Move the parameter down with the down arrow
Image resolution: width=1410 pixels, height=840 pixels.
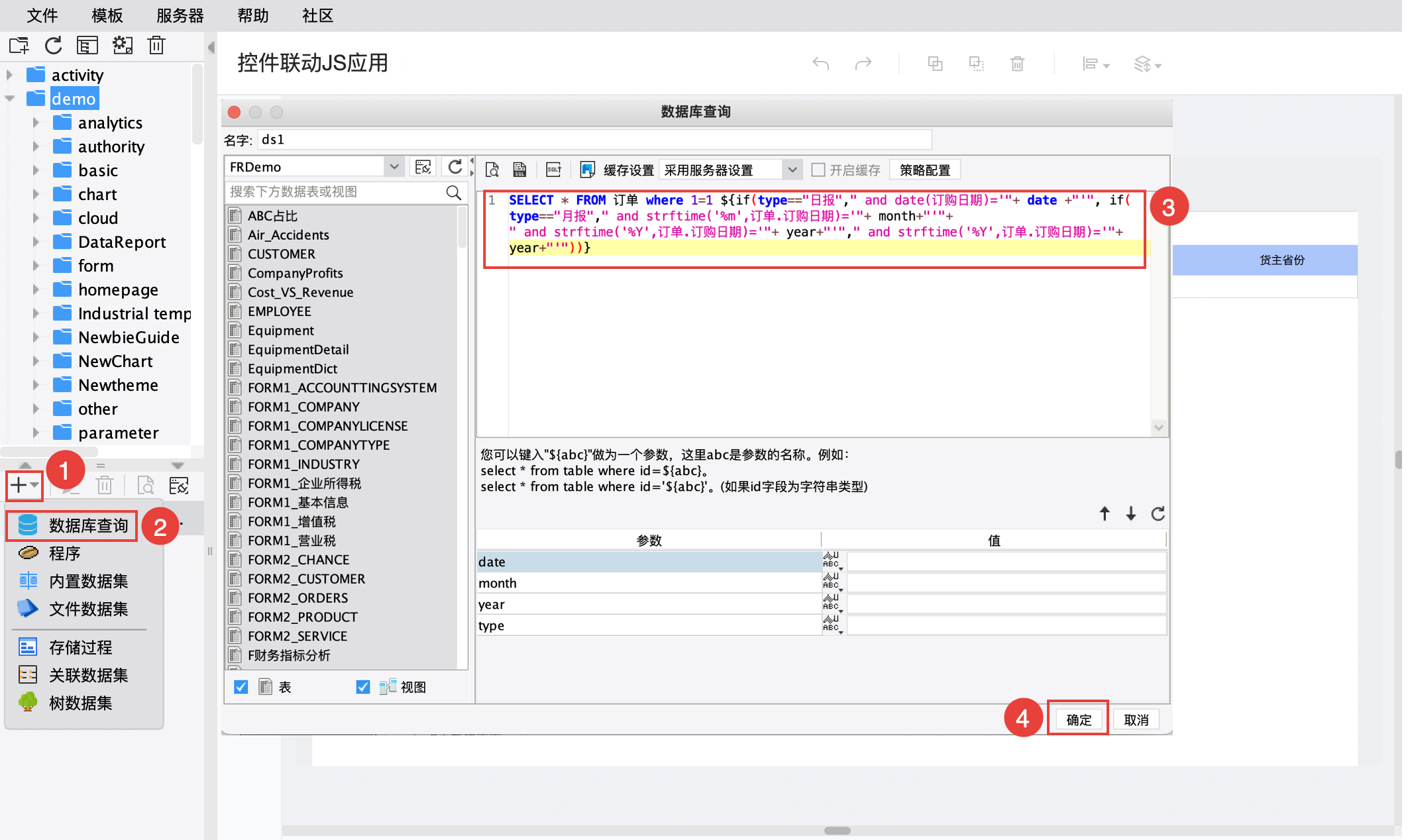1131,513
